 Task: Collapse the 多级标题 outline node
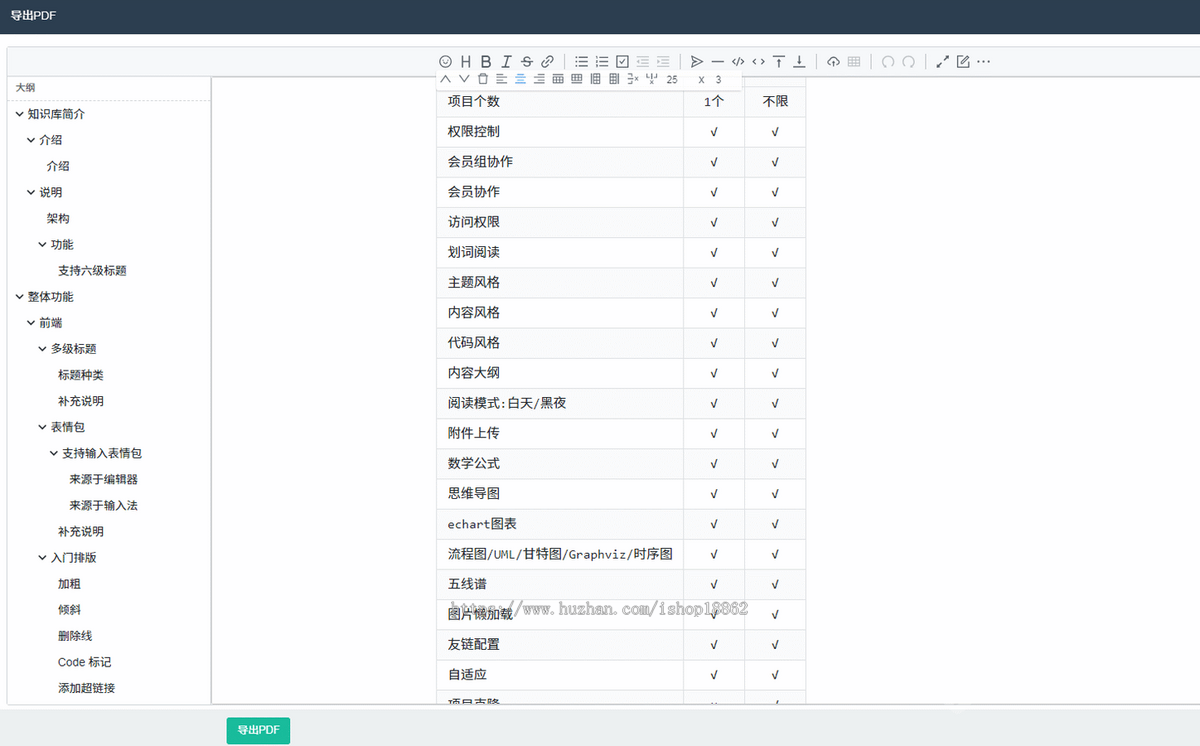pos(43,348)
